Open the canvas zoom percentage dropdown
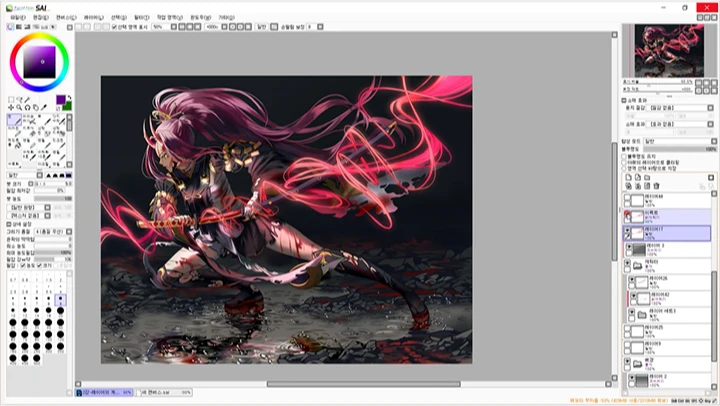 click(x=174, y=27)
